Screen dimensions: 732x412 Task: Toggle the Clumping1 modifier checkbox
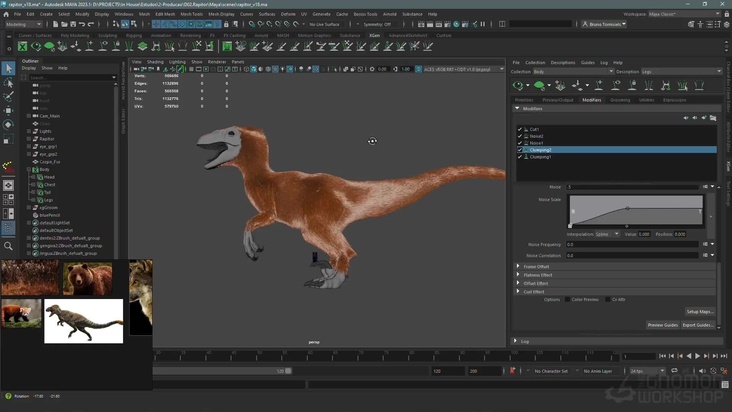click(x=520, y=157)
